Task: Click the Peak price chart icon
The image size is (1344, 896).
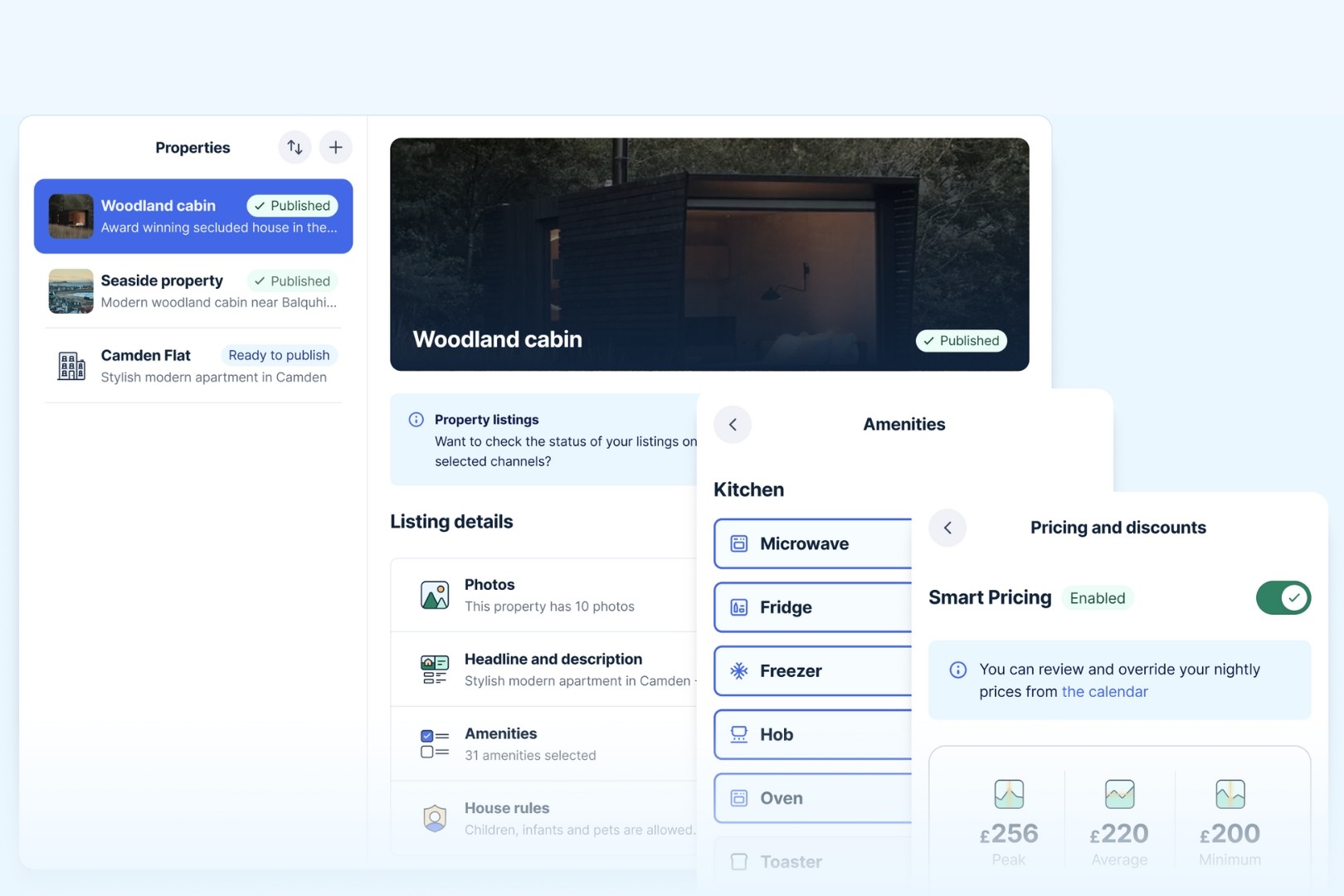Action: click(x=1009, y=794)
